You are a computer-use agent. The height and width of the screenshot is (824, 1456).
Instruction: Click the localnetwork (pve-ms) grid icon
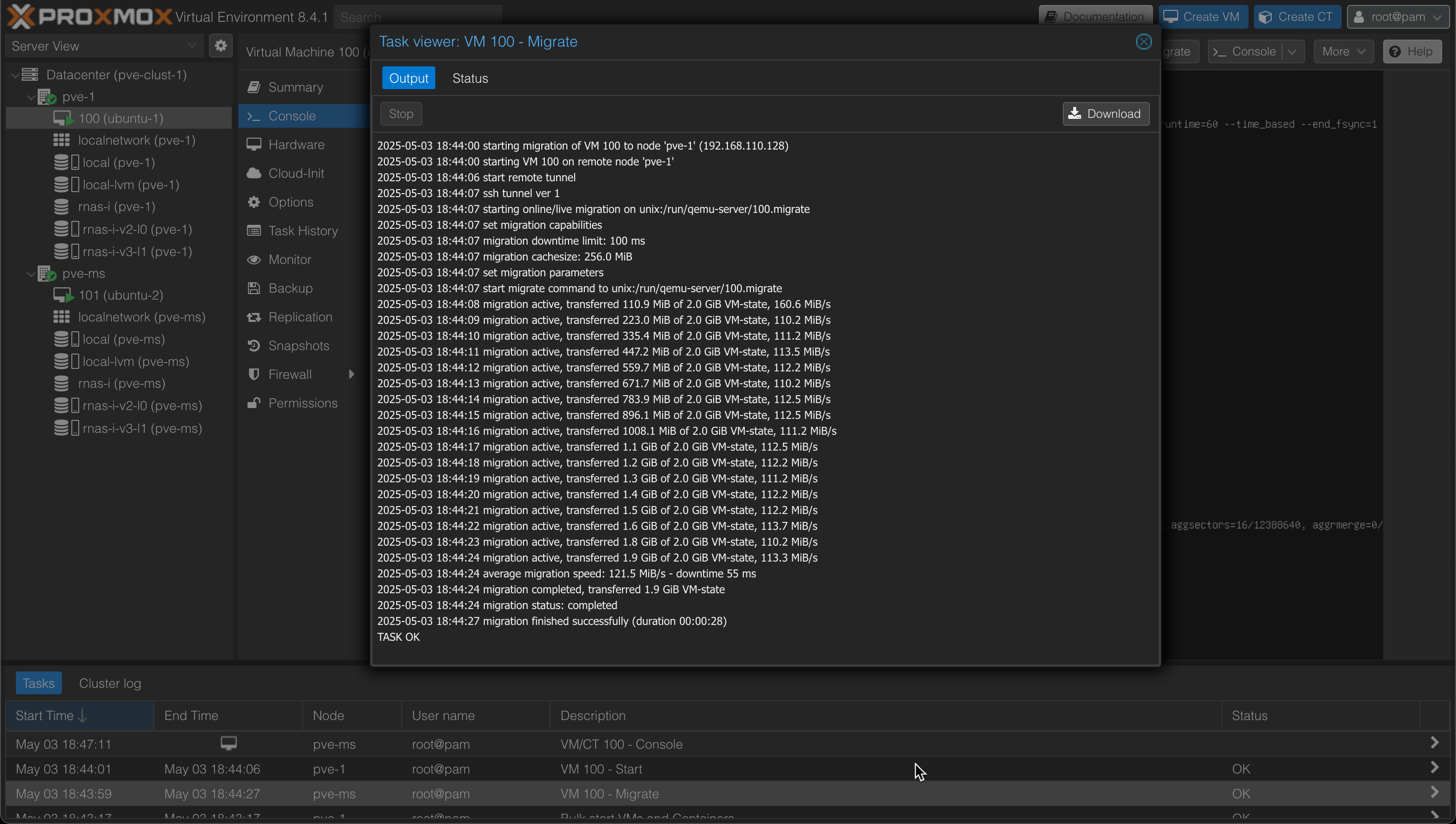[61, 317]
